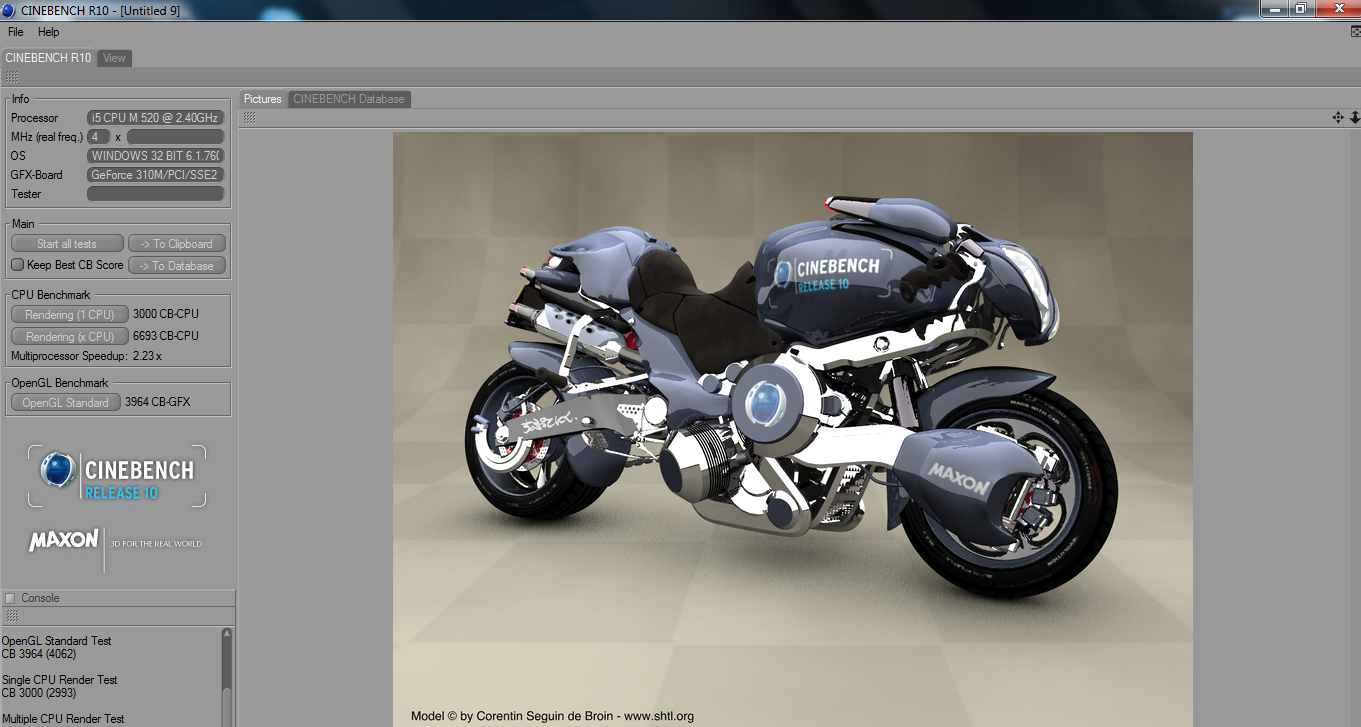Click the 3000 CB-CPU score

tap(166, 314)
